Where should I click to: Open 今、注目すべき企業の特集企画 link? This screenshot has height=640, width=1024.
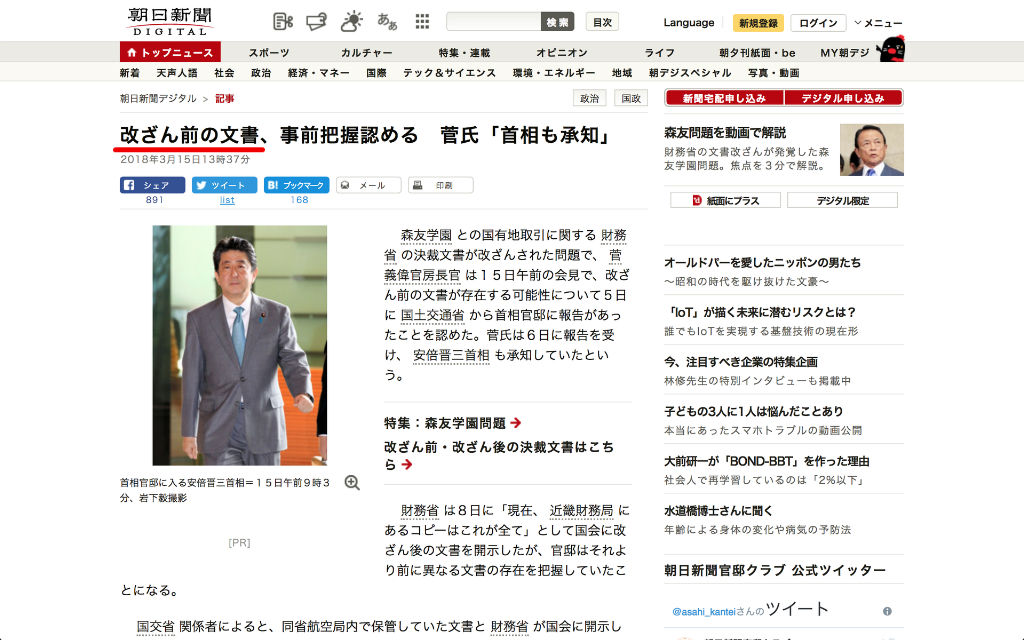pos(741,362)
